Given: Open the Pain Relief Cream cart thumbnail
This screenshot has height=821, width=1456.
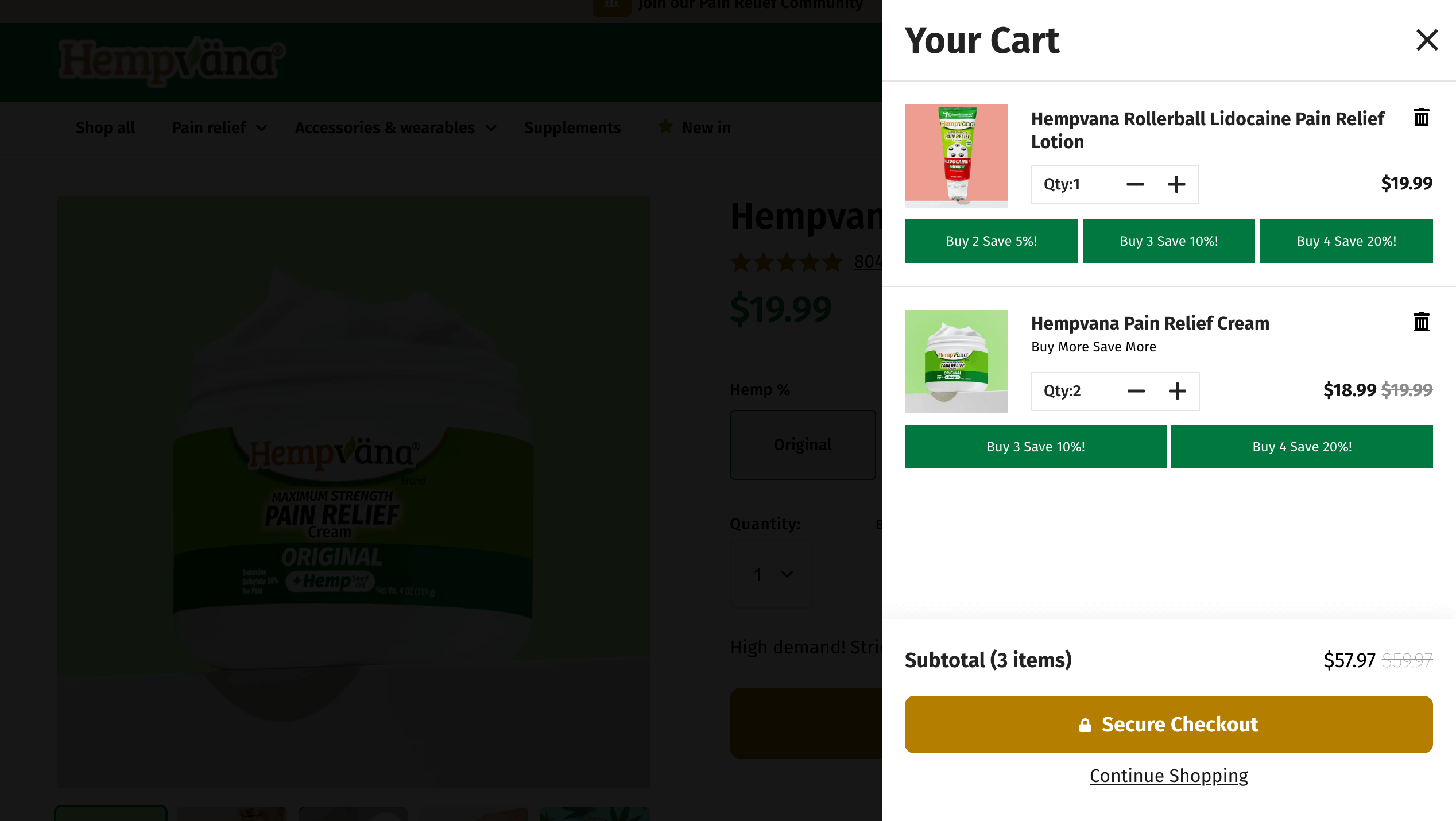Looking at the screenshot, I should click(x=956, y=362).
